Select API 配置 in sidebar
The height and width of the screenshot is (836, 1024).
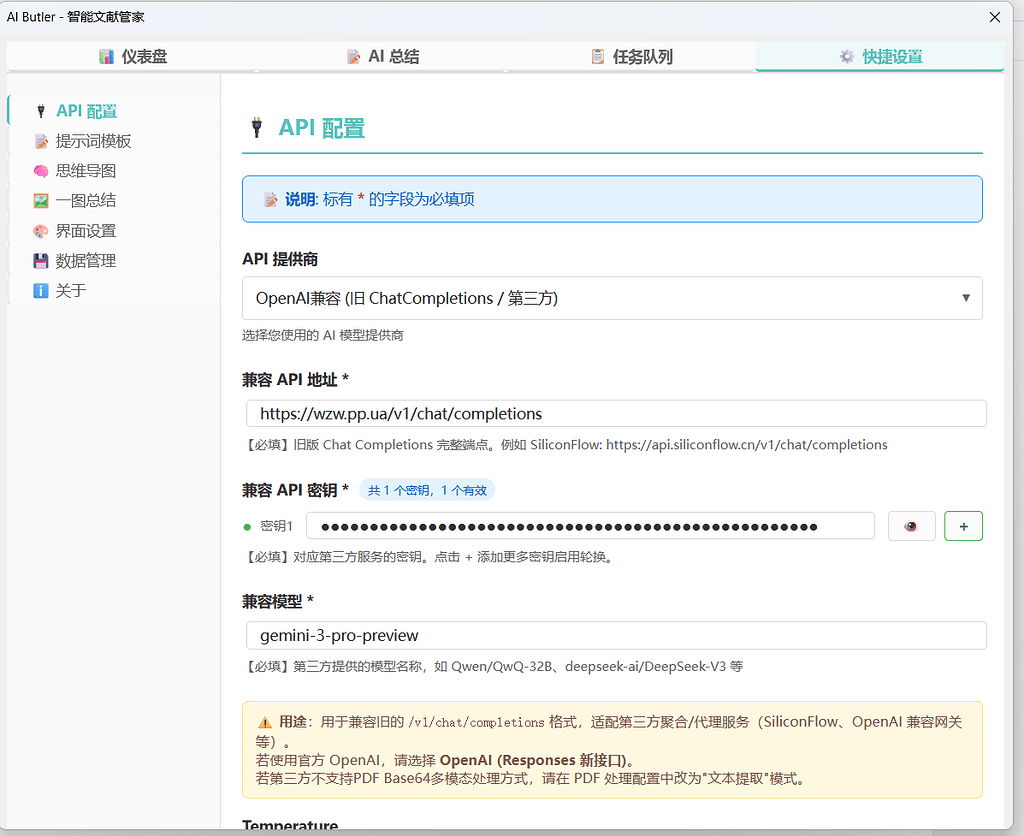[x=114, y=111]
